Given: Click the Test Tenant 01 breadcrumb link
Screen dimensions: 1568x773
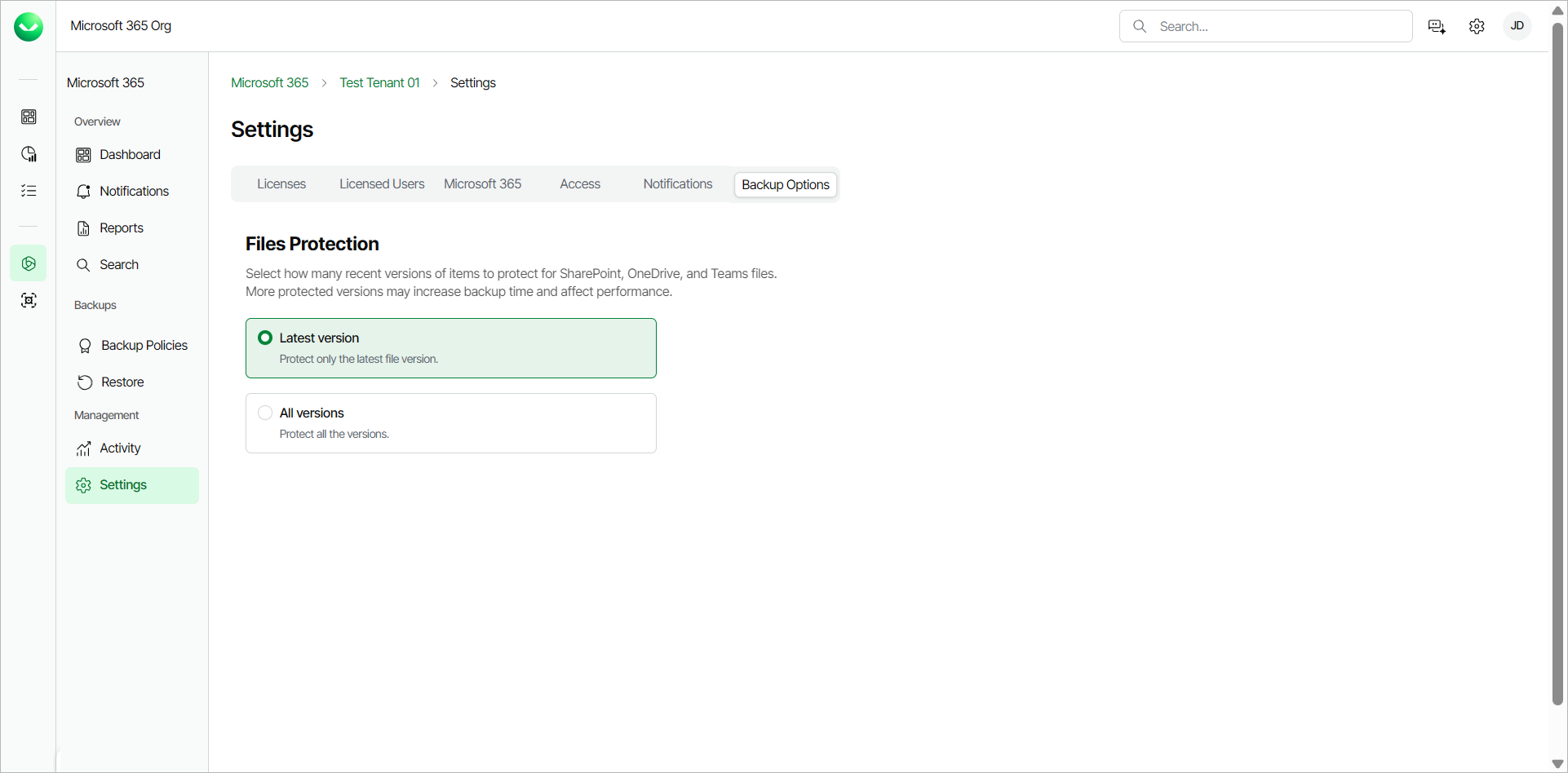Looking at the screenshot, I should click(x=379, y=83).
